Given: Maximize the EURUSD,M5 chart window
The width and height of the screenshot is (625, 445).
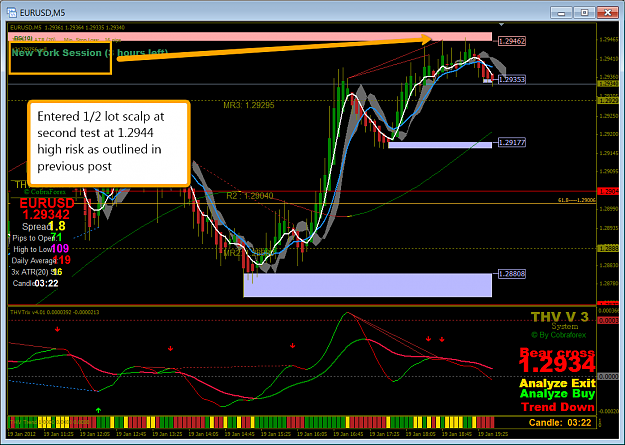Looking at the screenshot, I should tap(584, 12).
